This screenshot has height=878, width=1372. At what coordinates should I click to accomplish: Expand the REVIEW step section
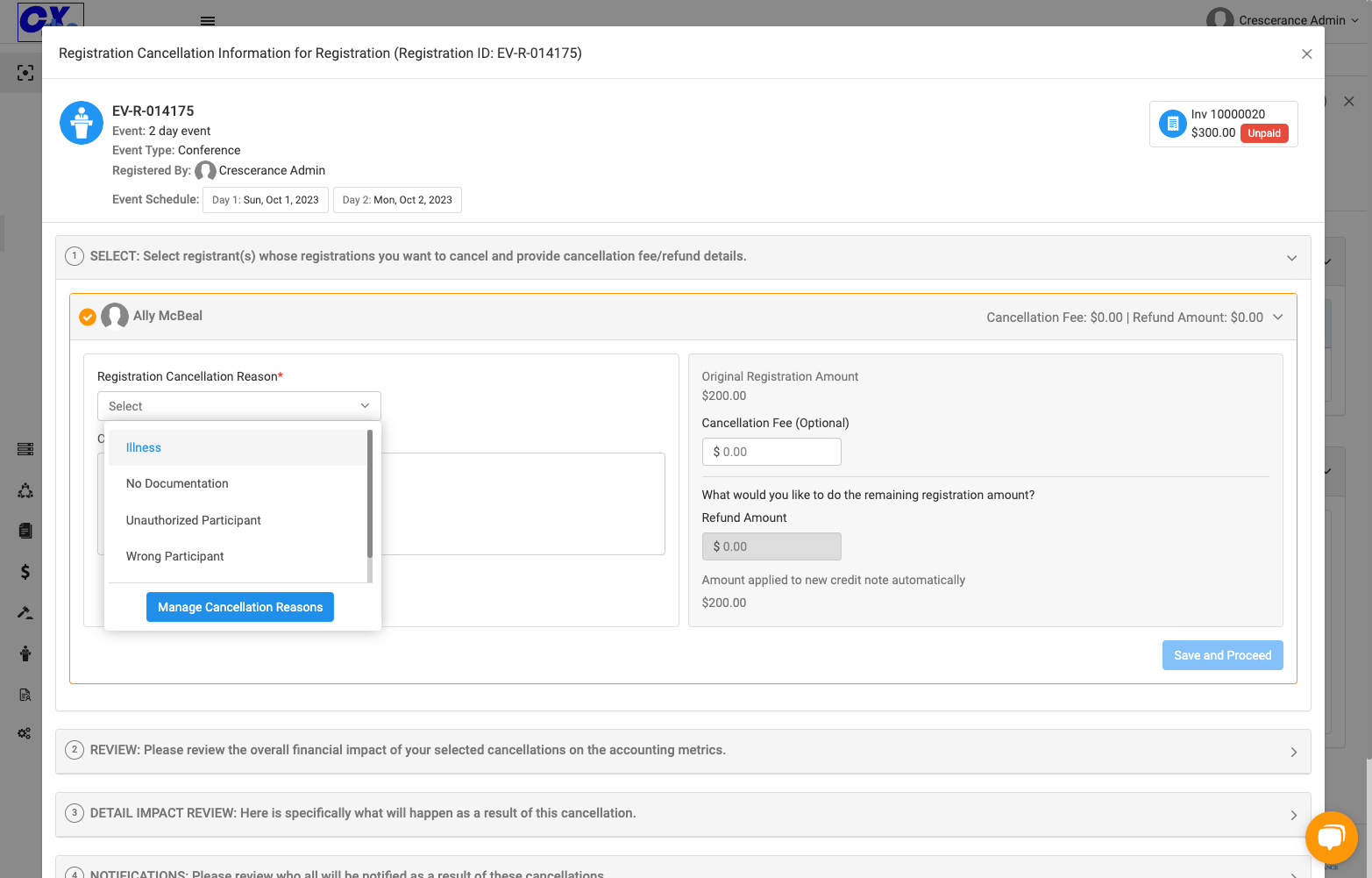click(x=1293, y=752)
